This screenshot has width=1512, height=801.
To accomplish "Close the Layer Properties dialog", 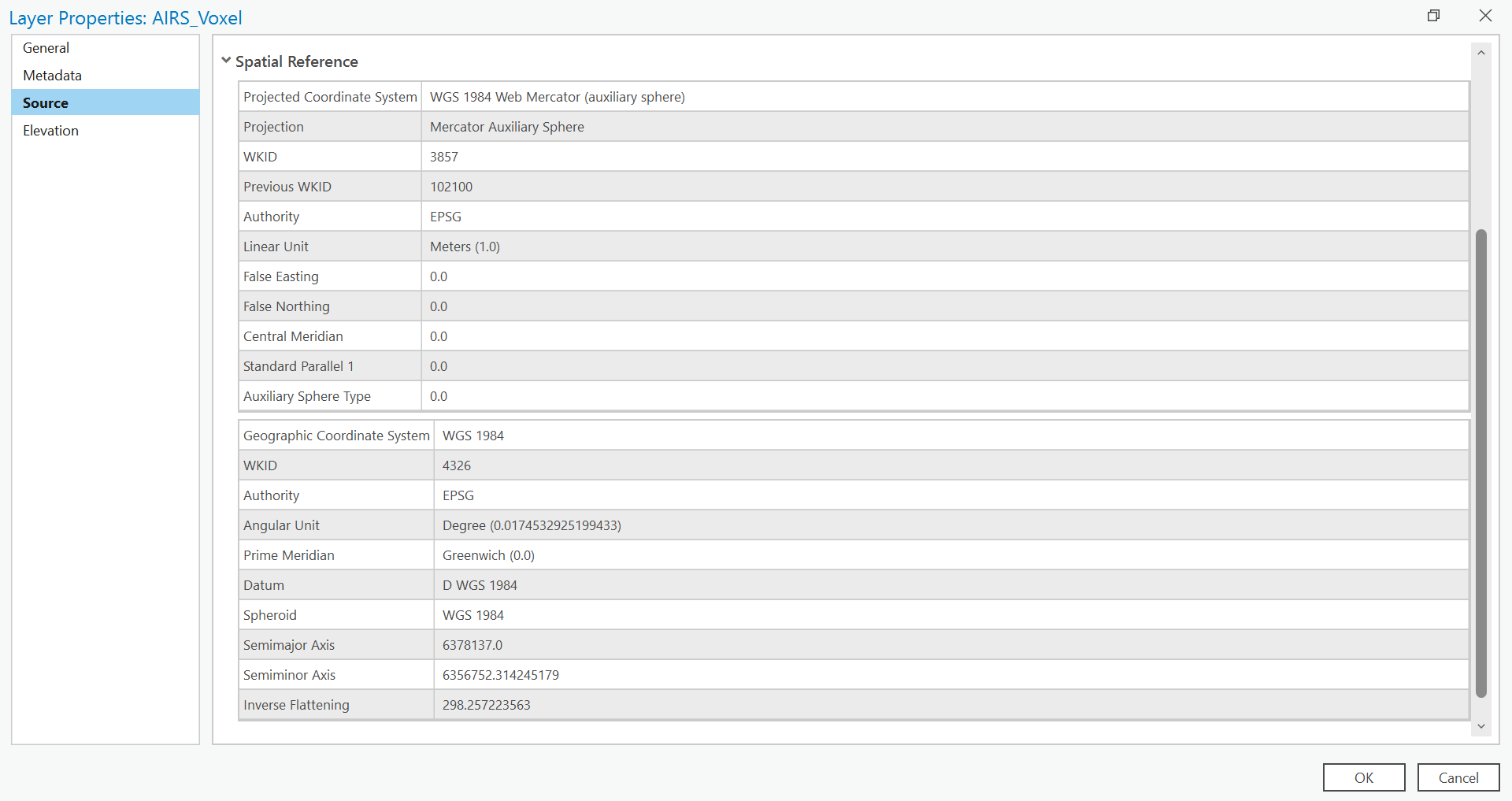I will [x=1485, y=16].
